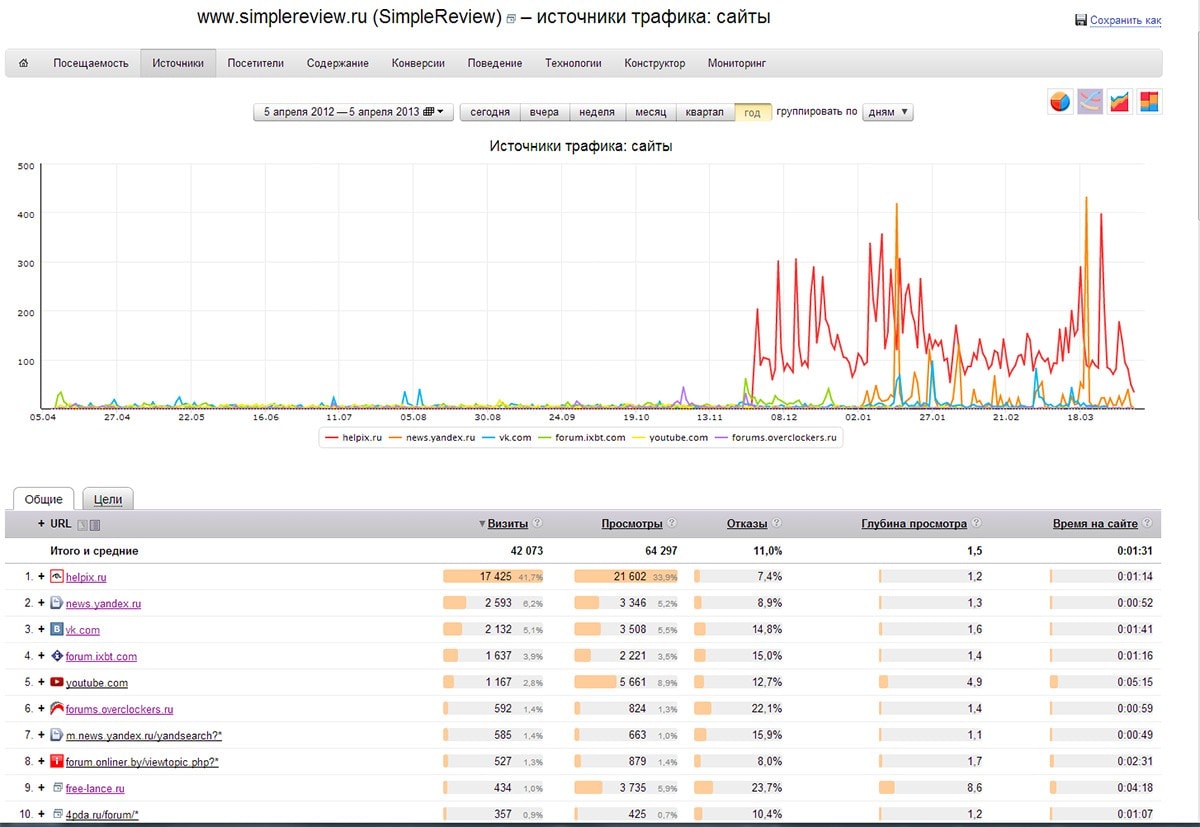This screenshot has height=827, width=1200.
Task: Click the home icon in navigation bar
Action: 24,63
